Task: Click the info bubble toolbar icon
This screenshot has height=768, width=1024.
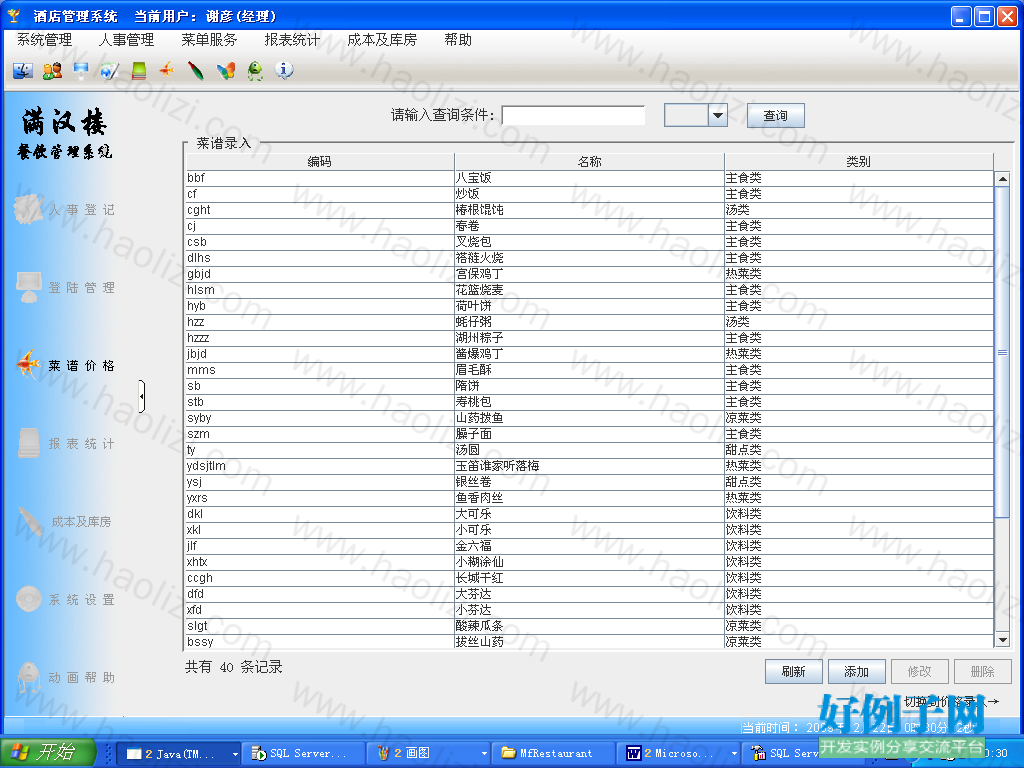Action: [x=284, y=70]
